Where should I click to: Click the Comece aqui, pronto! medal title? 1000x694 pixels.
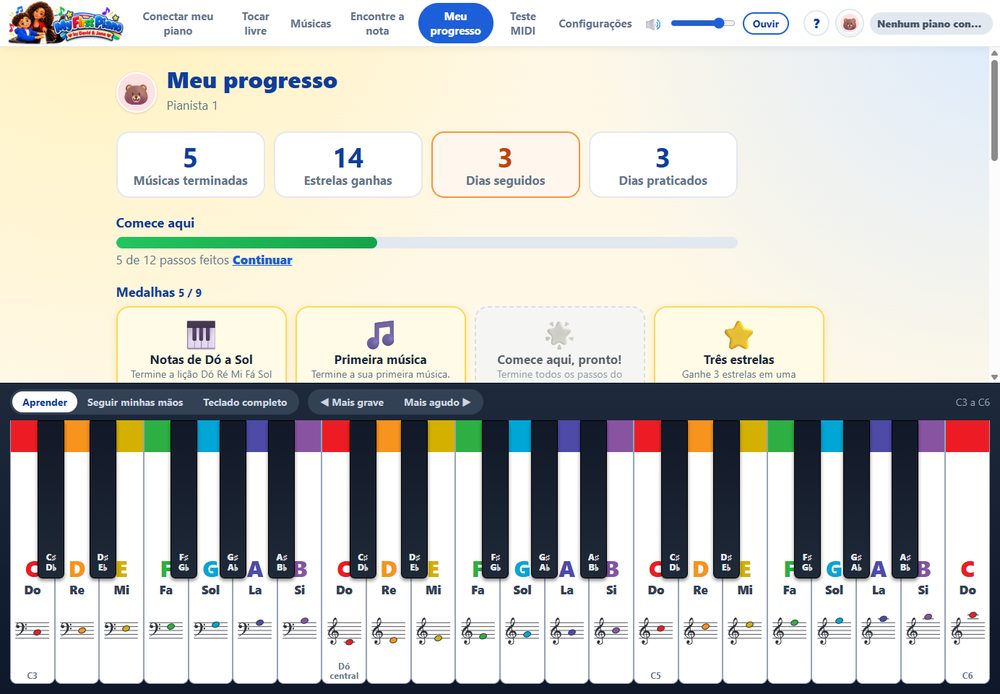pos(559,360)
